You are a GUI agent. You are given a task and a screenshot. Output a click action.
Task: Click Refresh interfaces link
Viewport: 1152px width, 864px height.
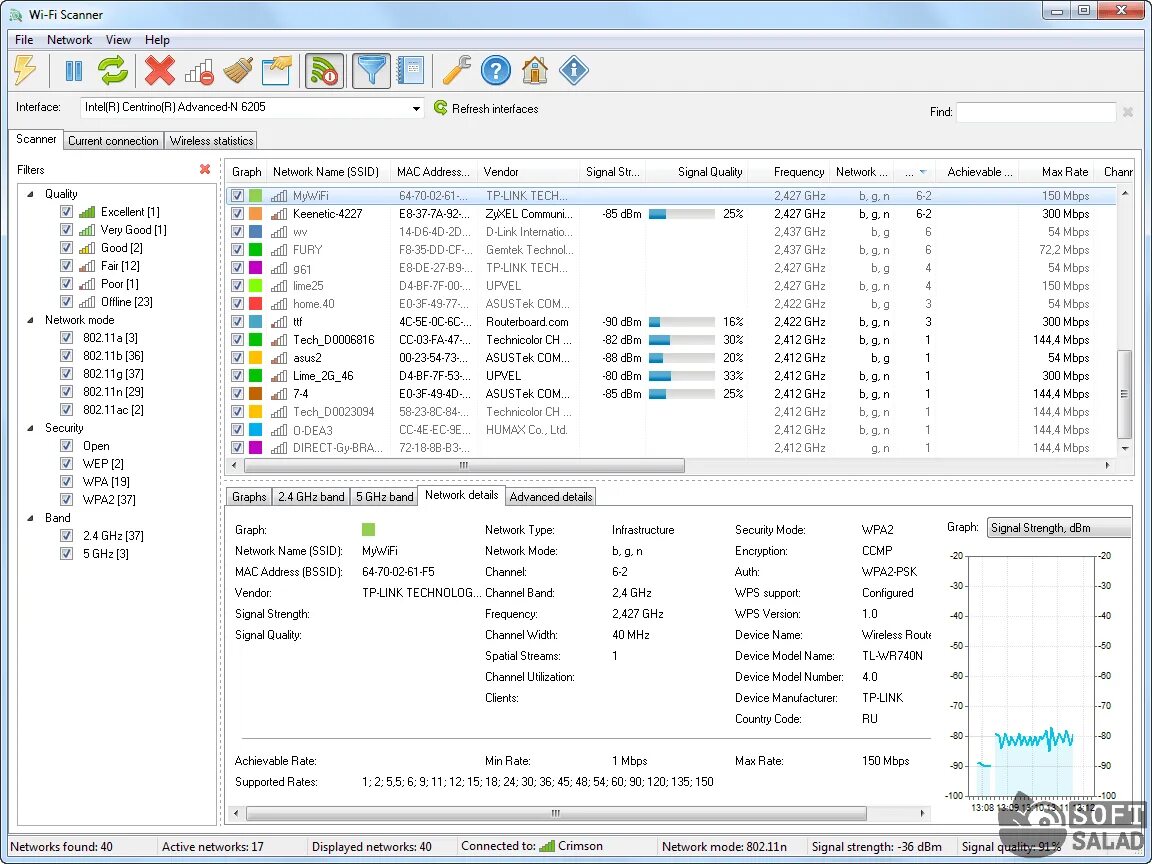pos(495,109)
